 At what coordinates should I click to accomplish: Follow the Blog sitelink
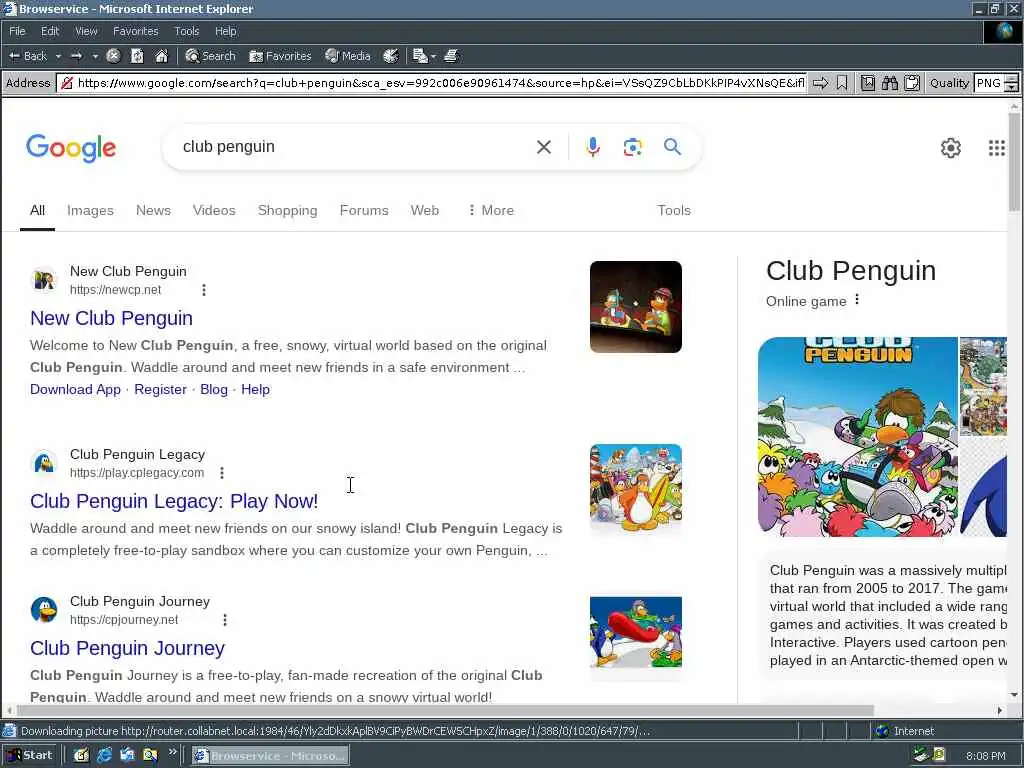click(x=214, y=389)
